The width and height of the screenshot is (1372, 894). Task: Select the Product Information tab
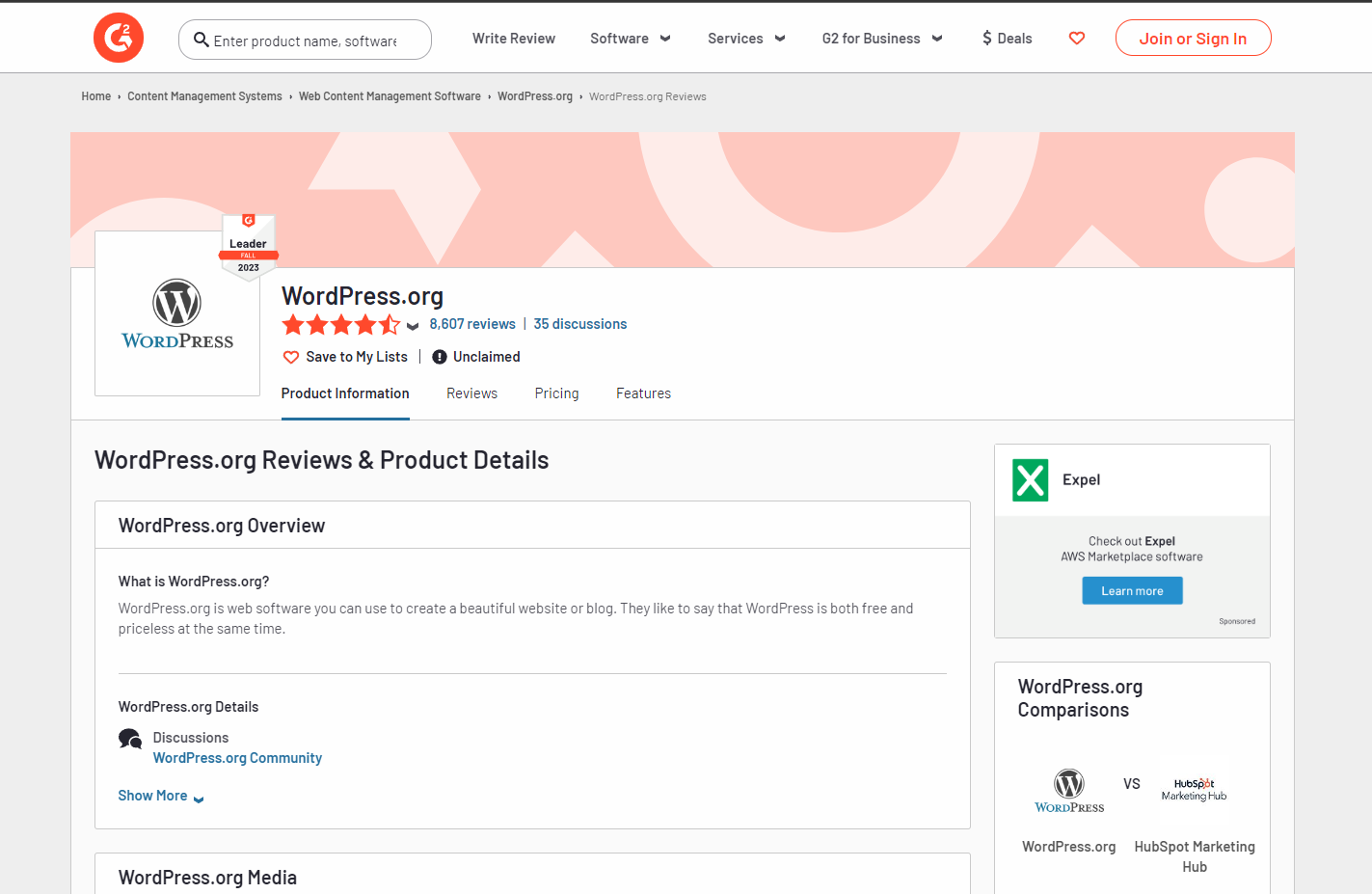click(345, 393)
